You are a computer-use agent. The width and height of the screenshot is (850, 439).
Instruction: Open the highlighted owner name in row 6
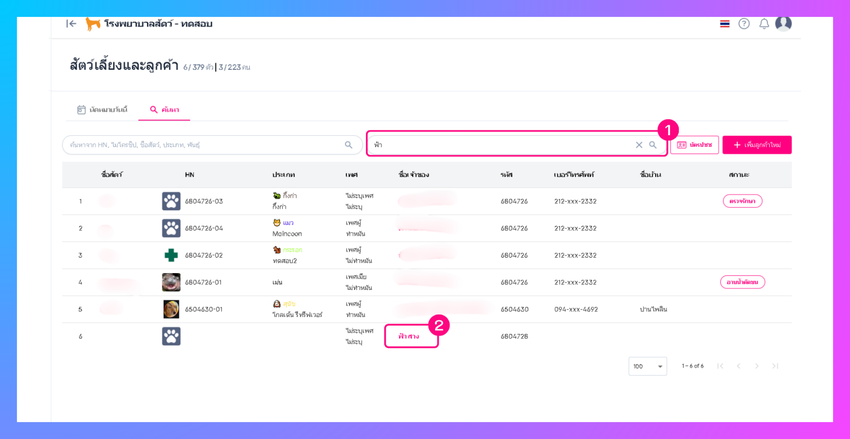(409, 337)
